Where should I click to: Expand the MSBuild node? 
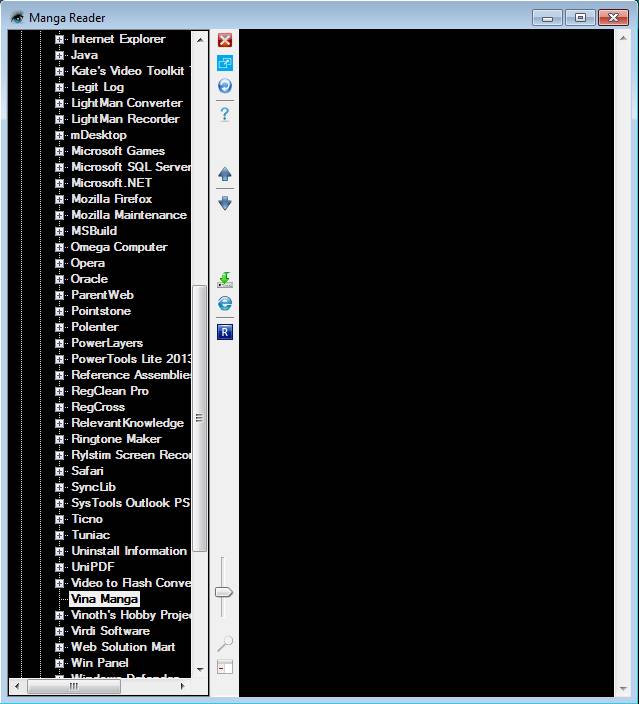[59, 231]
